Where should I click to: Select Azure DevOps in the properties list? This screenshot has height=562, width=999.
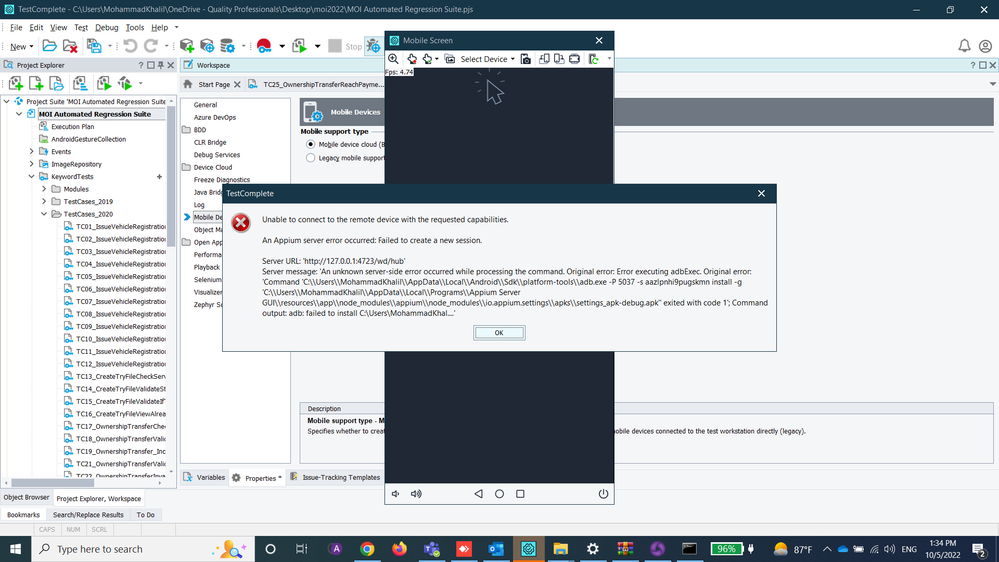pyautogui.click(x=215, y=117)
